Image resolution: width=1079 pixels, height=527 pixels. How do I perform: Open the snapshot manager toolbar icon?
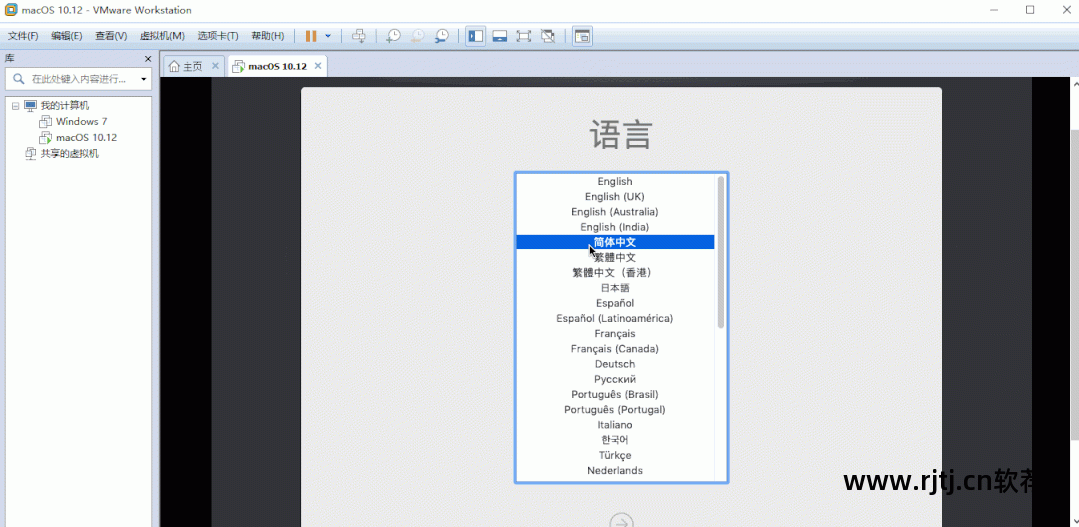pos(441,36)
